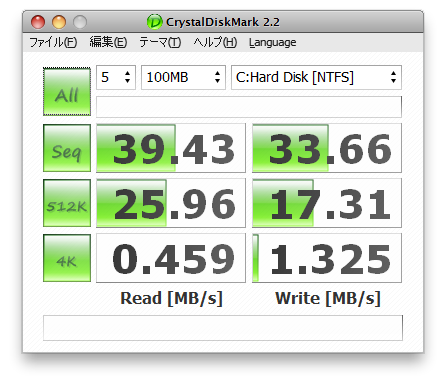The width and height of the screenshot is (446, 385).
Task: Select the Seq read result 39.43
Action: pyautogui.click(x=171, y=148)
